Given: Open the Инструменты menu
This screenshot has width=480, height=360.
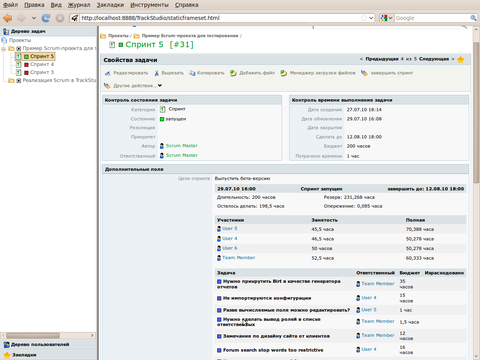Looking at the screenshot, I should [149, 5].
